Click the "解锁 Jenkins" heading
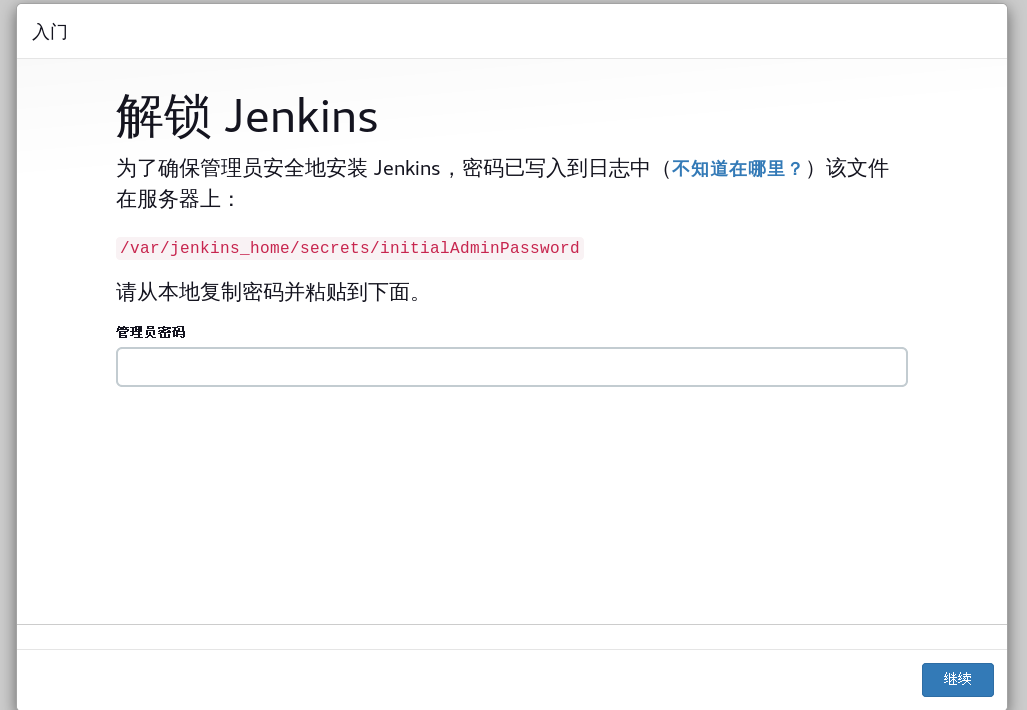This screenshot has width=1027, height=710. (x=247, y=115)
